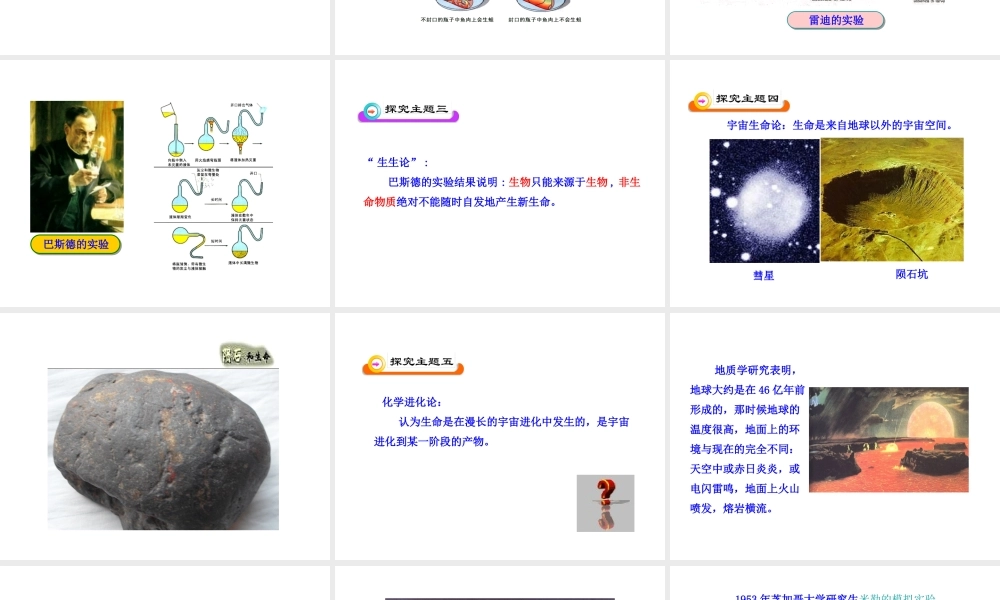Click the 认为生命是在漫长的宇宙进化 sentence
This screenshot has width=1000, height=600.
pos(501,432)
